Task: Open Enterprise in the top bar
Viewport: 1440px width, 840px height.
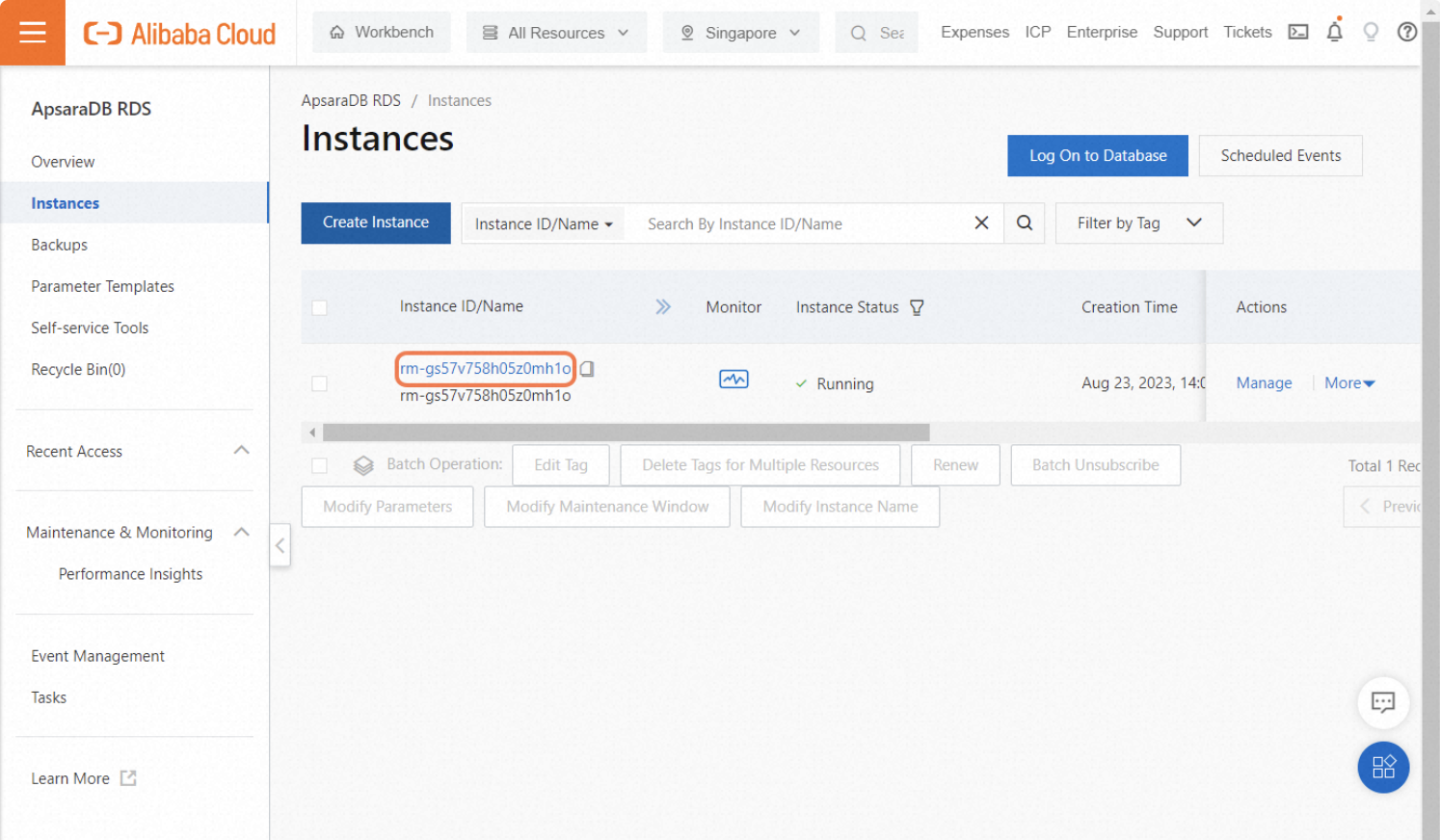Action: click(1102, 32)
